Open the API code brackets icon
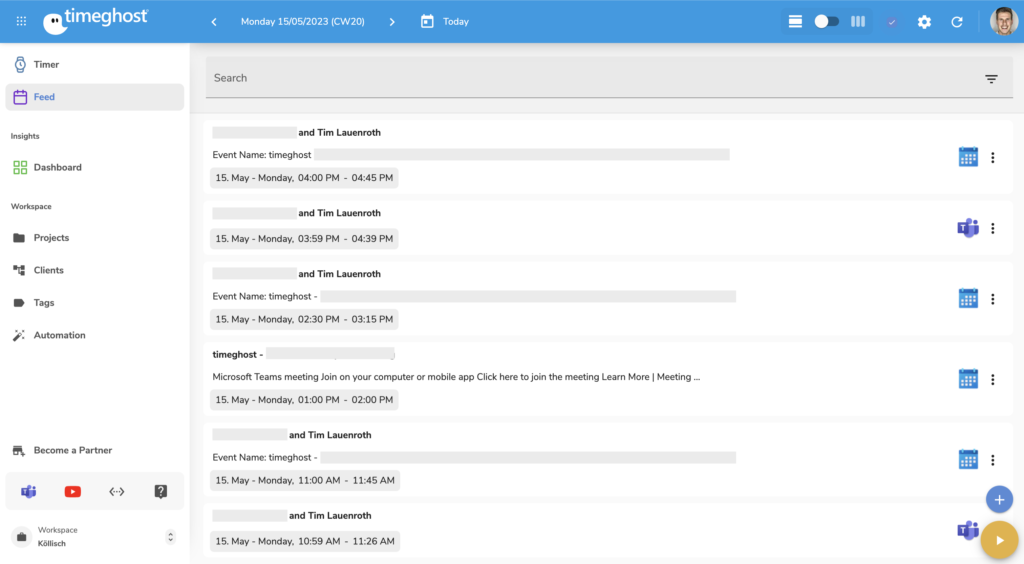The image size is (1024, 564). (117, 491)
